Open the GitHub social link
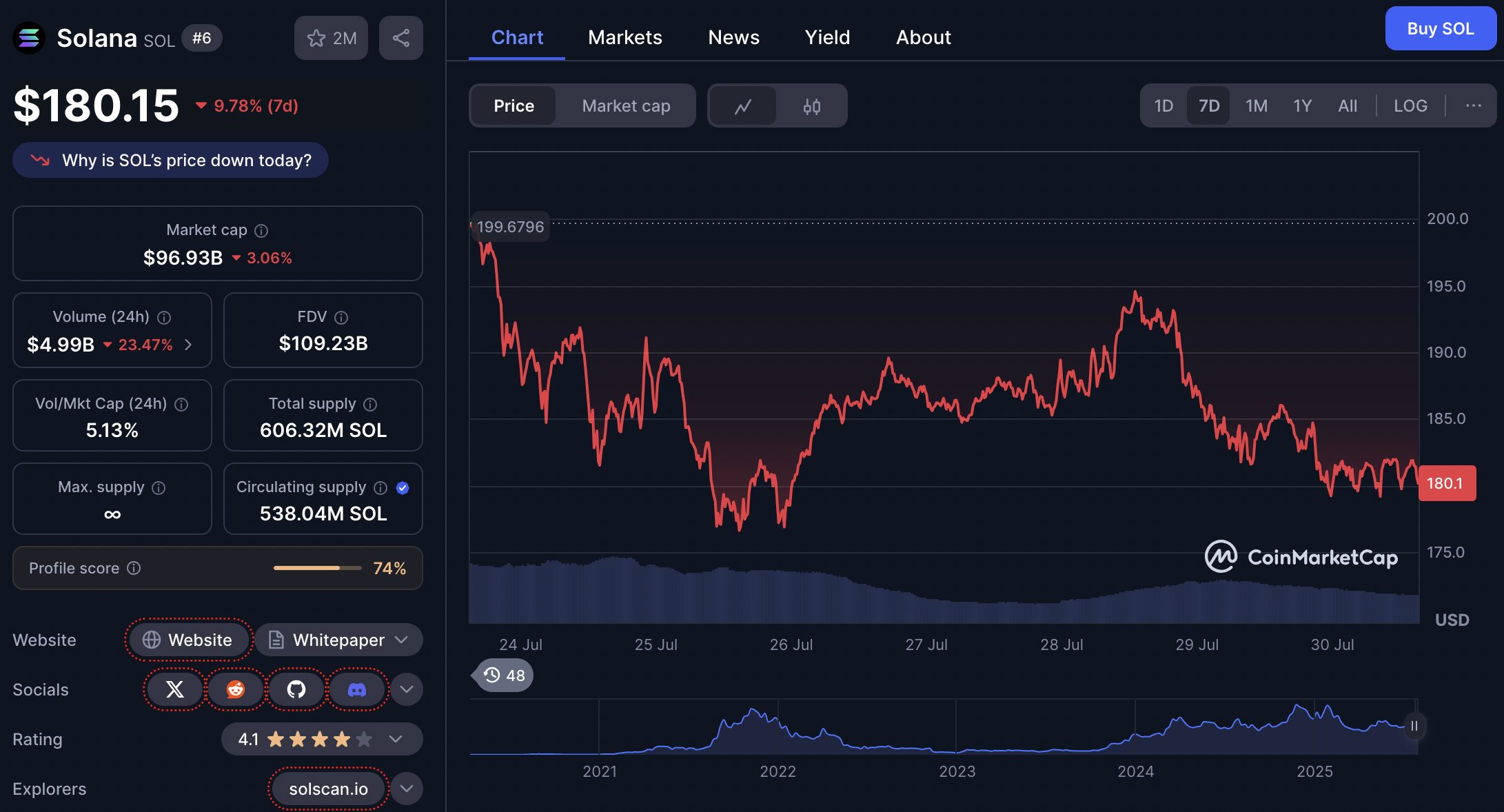 point(296,689)
